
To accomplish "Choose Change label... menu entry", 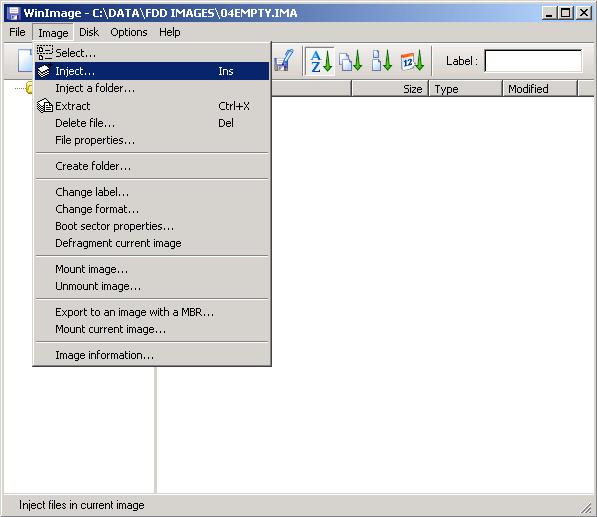I will tap(152, 192).
